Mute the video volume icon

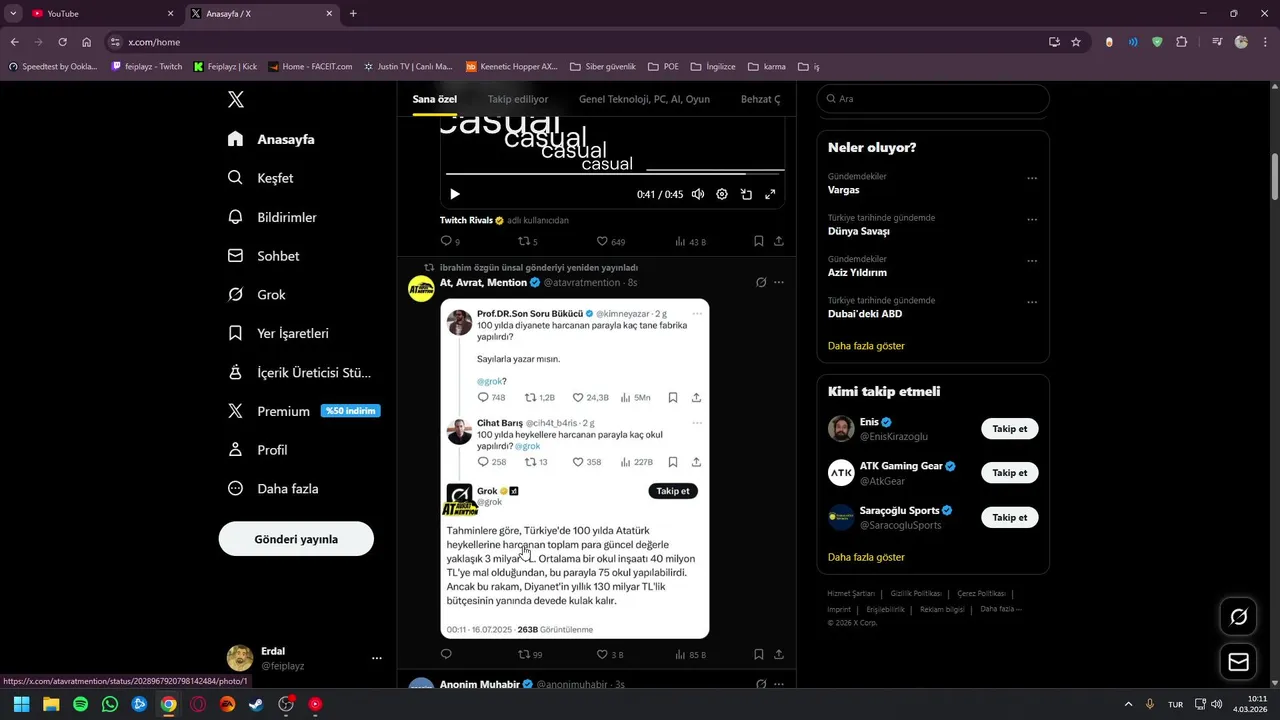point(698,194)
